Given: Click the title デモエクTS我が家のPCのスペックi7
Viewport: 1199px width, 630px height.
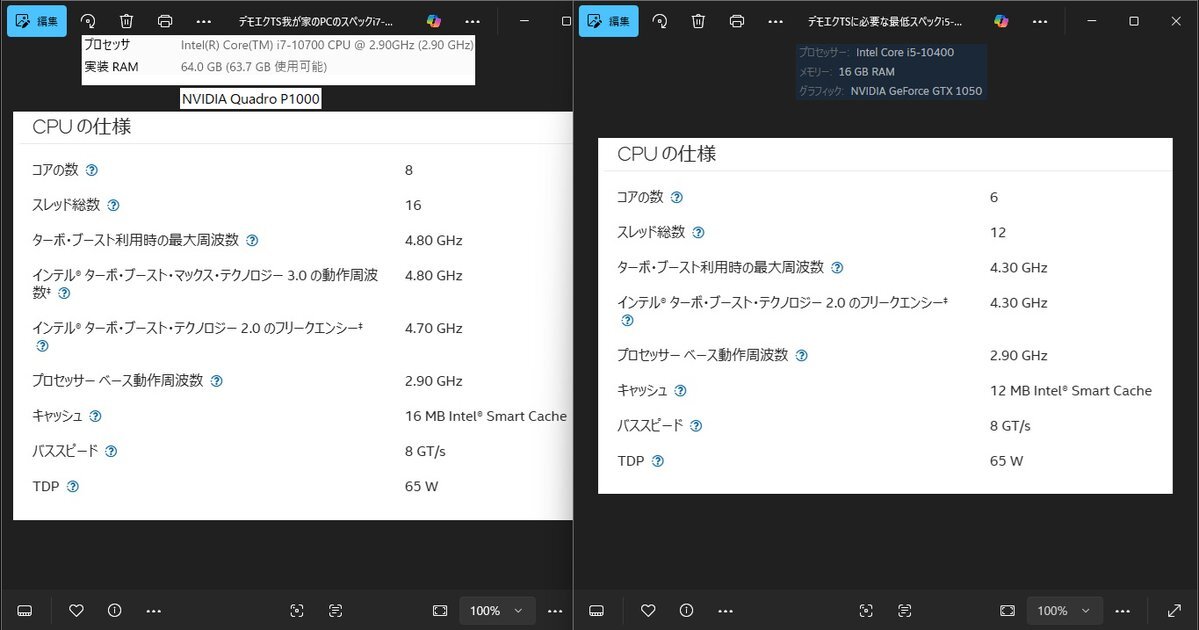Looking at the screenshot, I should click(316, 21).
